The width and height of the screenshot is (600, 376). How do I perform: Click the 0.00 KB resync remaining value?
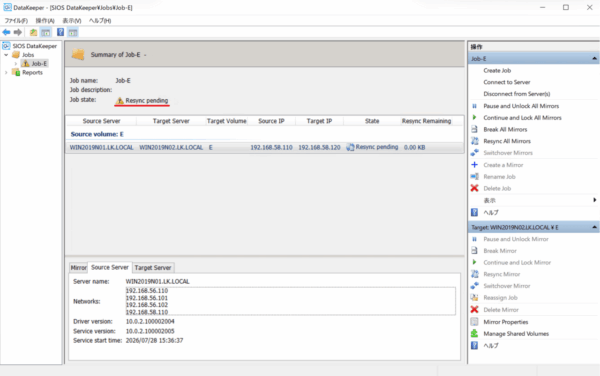coord(414,147)
